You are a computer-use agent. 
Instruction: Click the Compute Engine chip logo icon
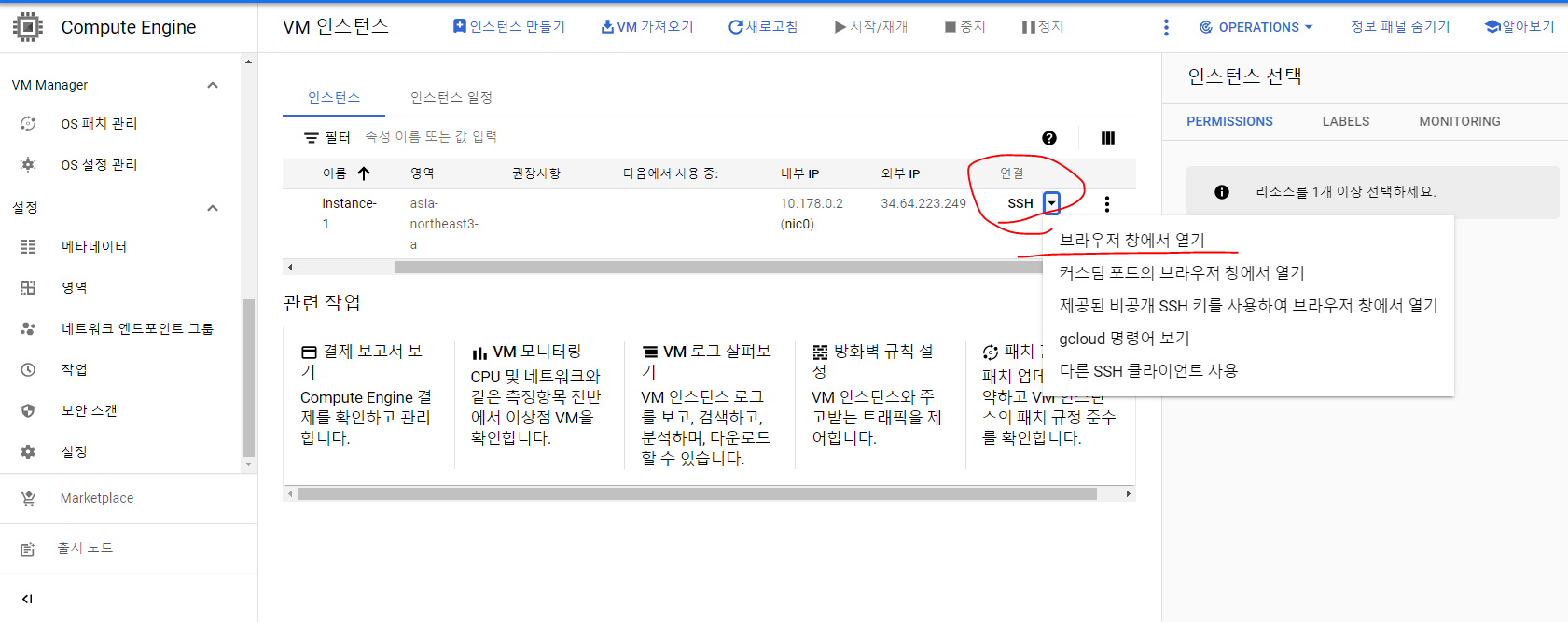(x=28, y=27)
